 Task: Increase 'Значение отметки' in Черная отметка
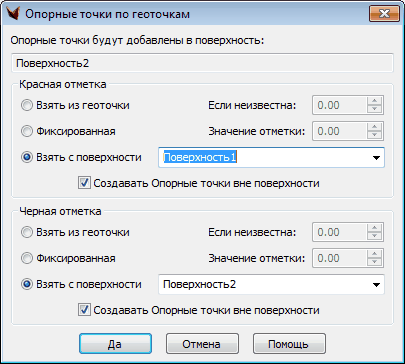[375, 254]
